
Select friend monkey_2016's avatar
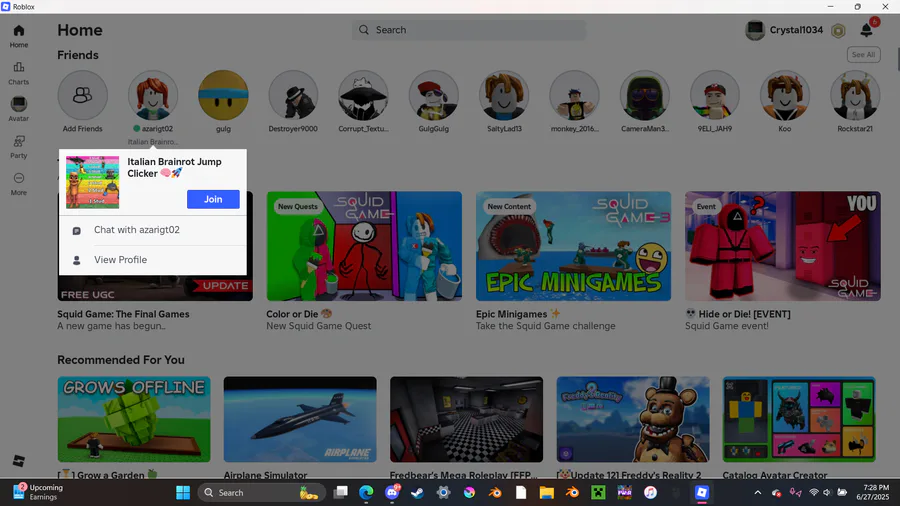(574, 95)
